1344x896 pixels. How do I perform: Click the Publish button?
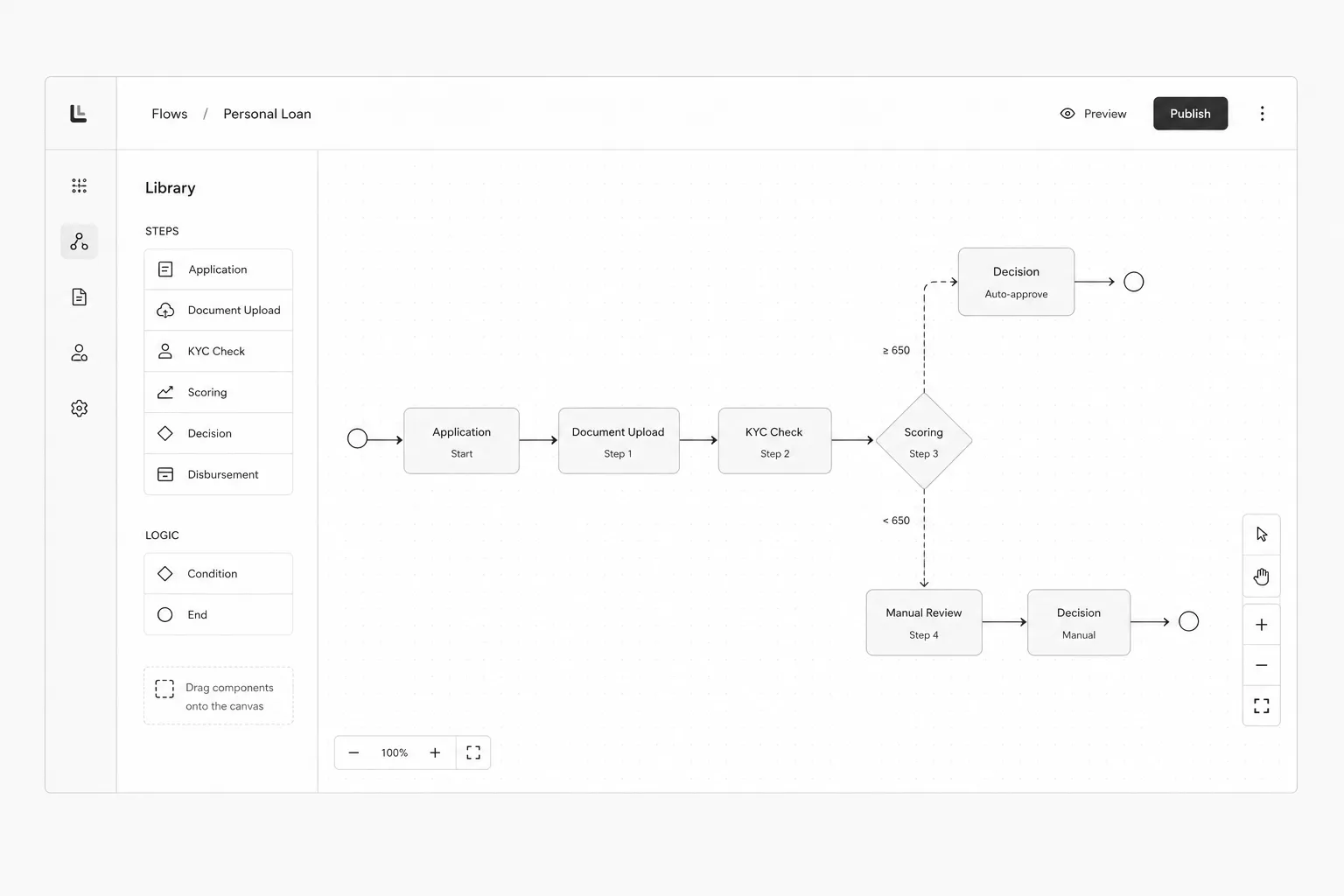coord(1190,114)
